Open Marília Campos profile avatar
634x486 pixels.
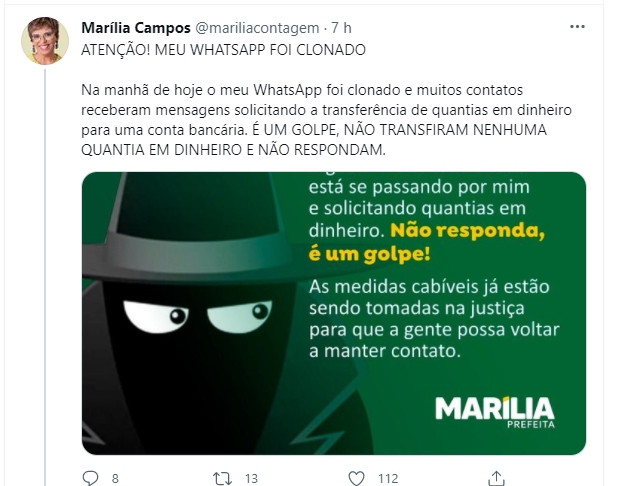(x=45, y=41)
